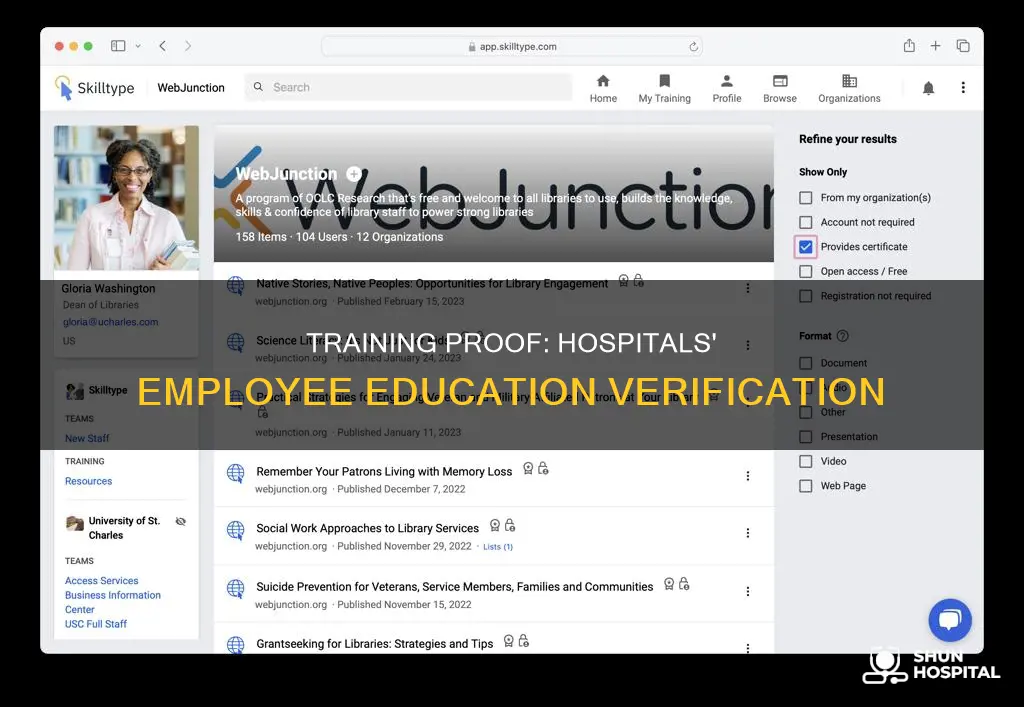Check Web Page format filter
Screen dimensions: 1024x707
(x=806, y=486)
